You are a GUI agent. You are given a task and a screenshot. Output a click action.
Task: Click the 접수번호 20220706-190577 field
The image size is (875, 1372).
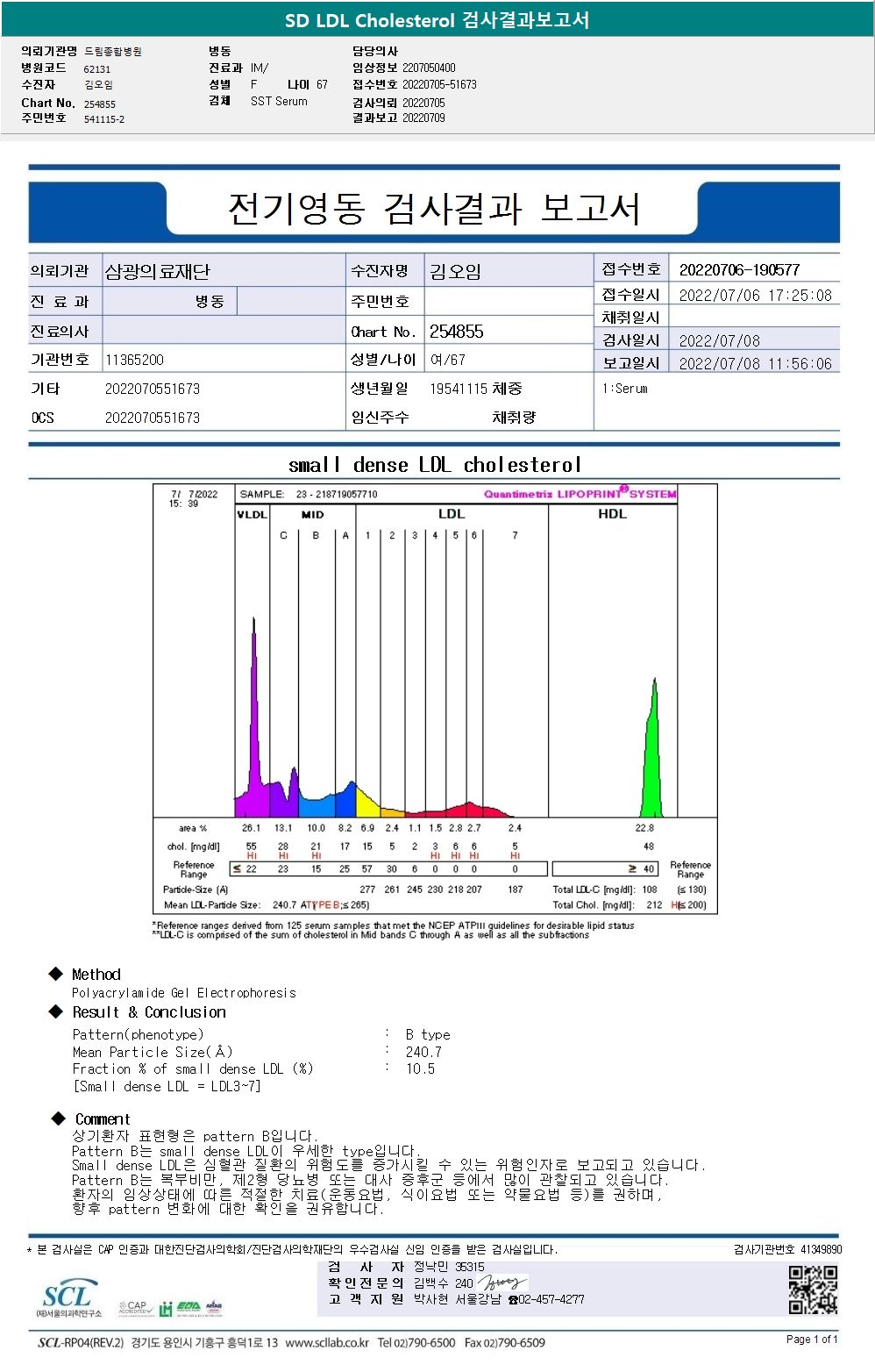754,269
